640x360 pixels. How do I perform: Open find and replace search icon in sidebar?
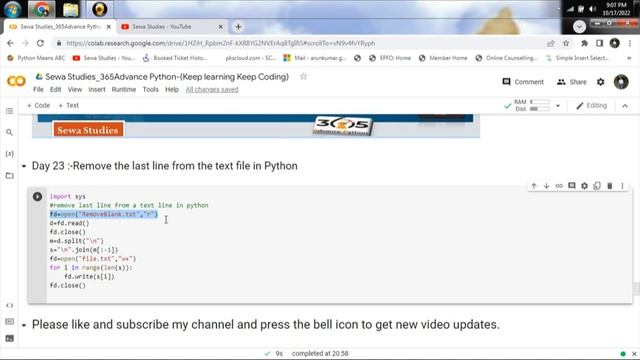(9, 132)
